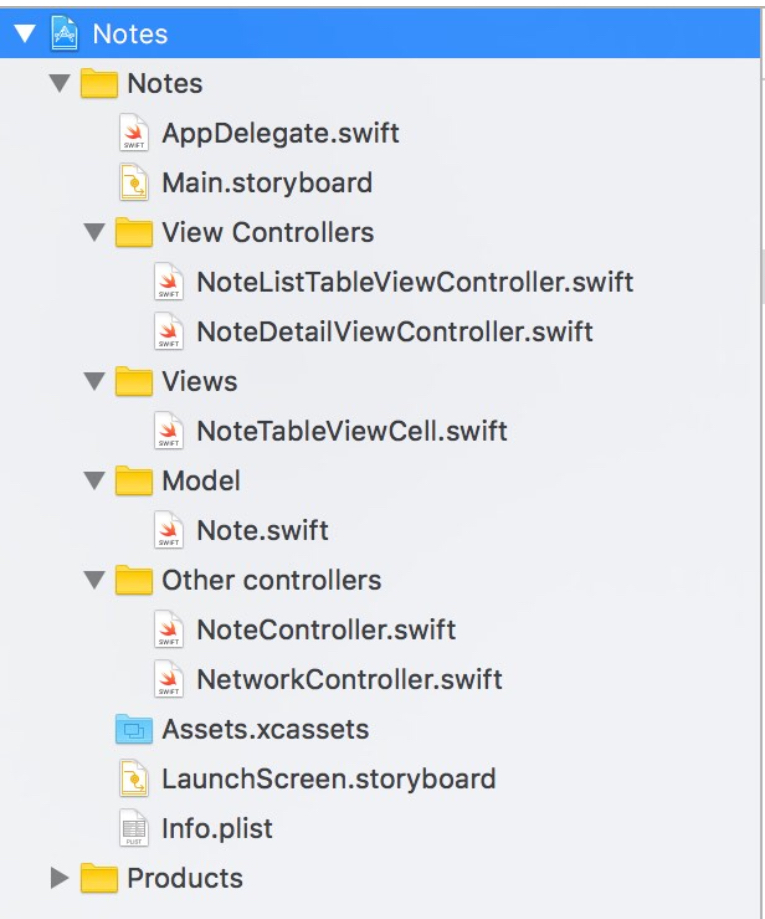Select the Notes group label
The image size is (765, 919).
pyautogui.click(x=165, y=83)
